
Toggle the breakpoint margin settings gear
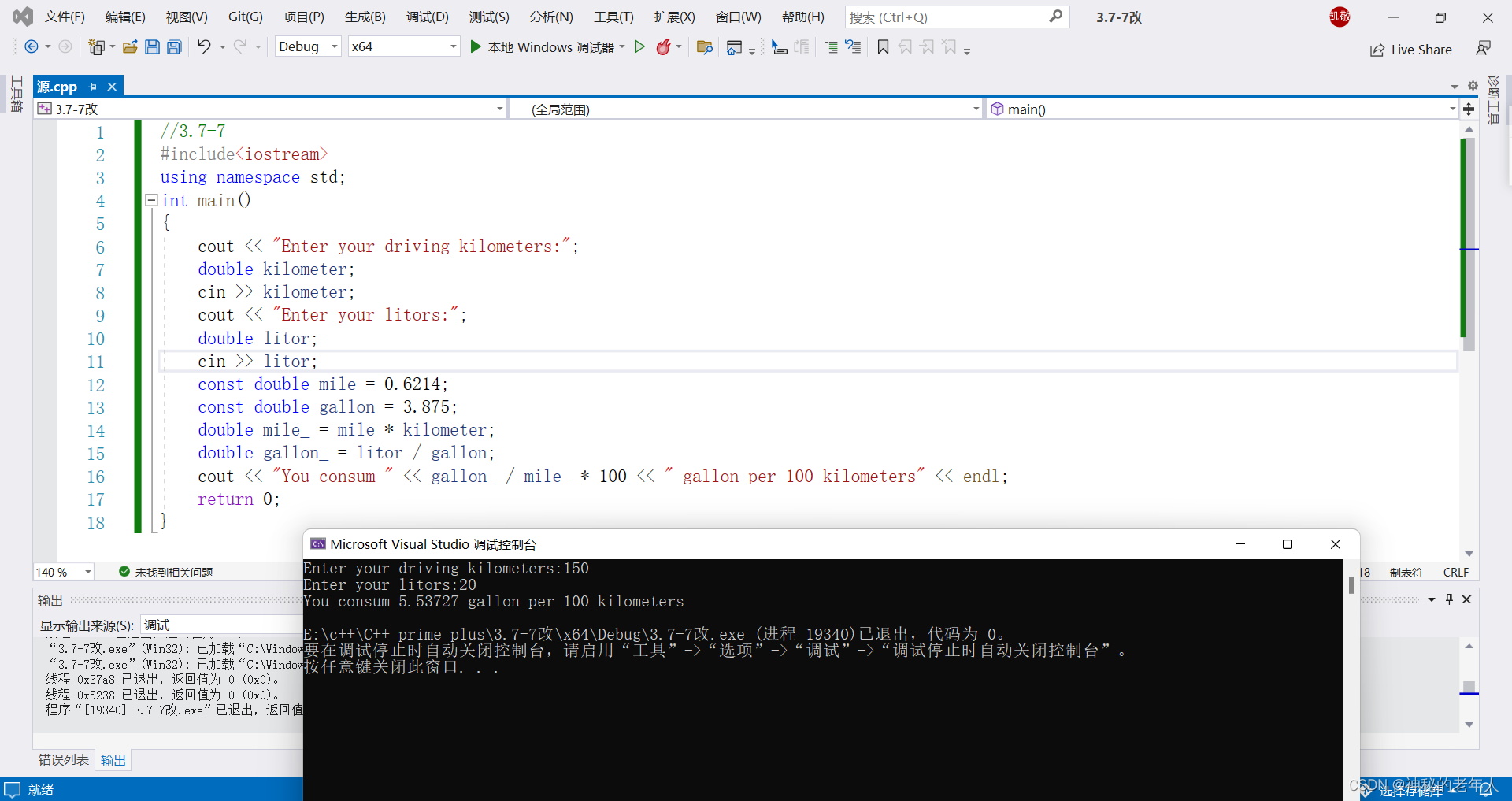tap(1473, 87)
